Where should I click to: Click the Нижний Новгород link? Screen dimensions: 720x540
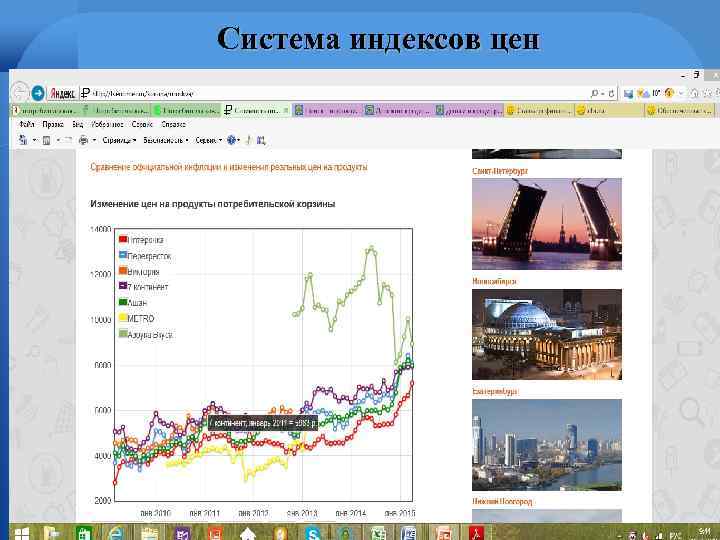pos(502,501)
